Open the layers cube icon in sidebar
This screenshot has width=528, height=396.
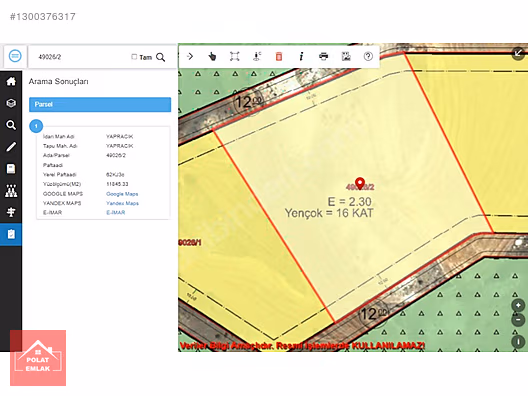[11, 103]
